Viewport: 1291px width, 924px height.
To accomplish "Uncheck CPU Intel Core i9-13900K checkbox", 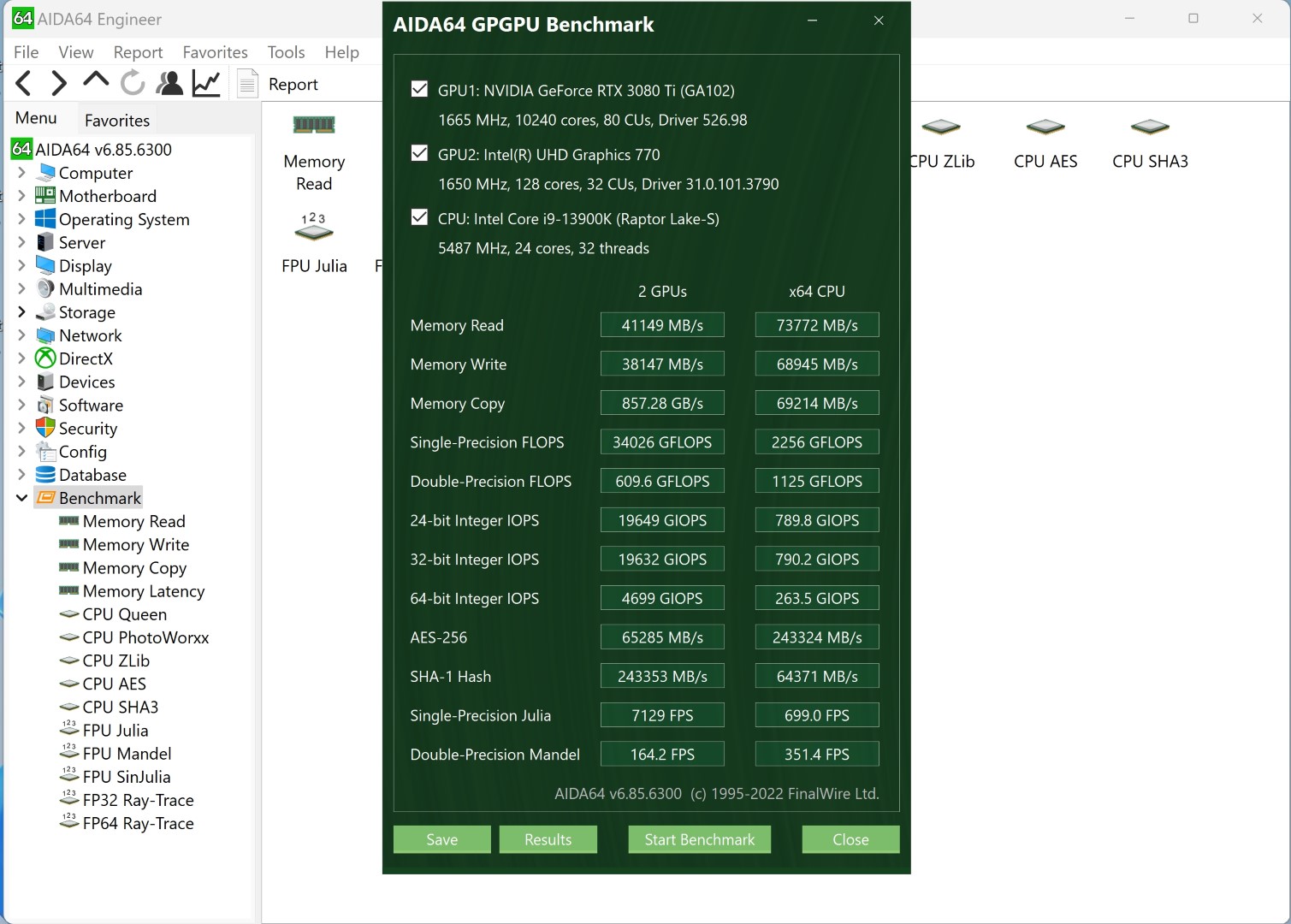I will pyautogui.click(x=419, y=217).
